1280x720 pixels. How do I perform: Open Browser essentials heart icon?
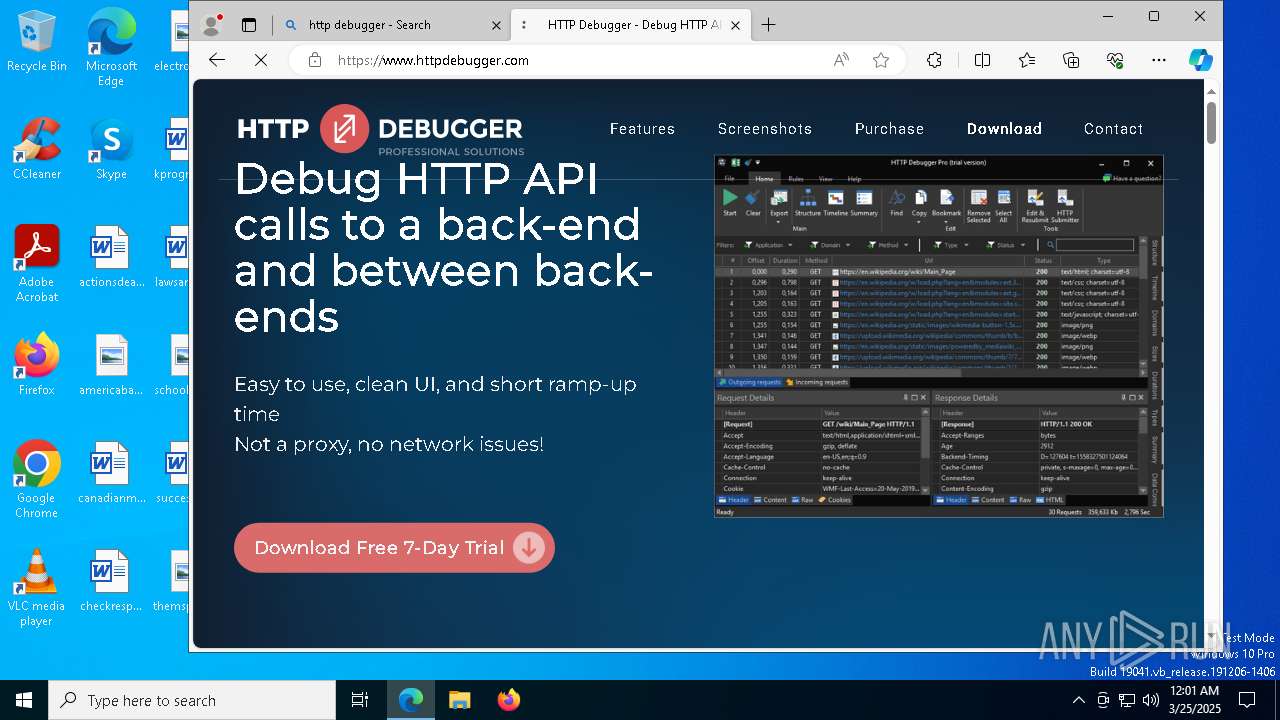click(1115, 60)
